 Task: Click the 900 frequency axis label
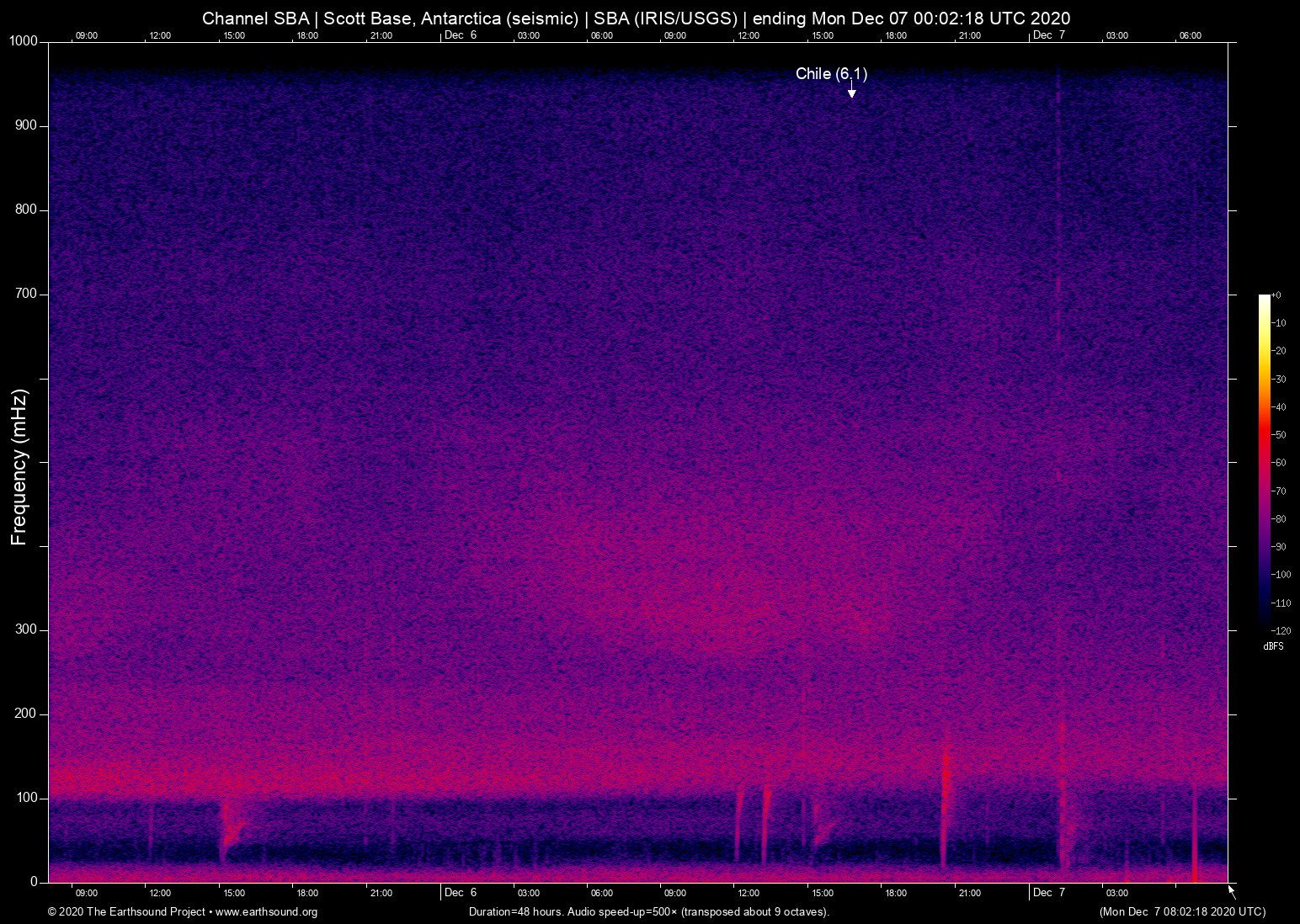(26, 125)
